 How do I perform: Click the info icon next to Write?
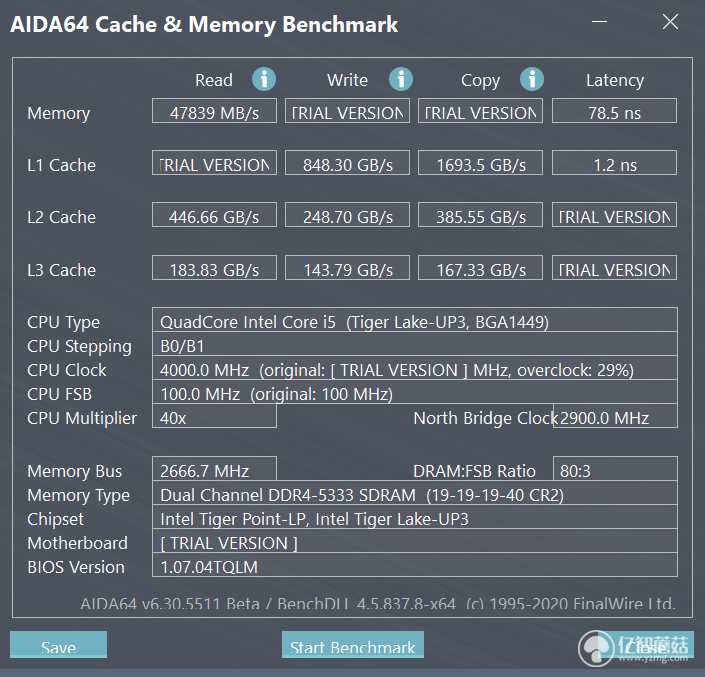click(x=401, y=79)
